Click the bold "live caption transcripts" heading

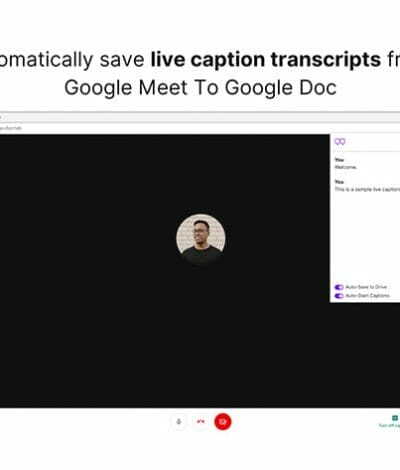pos(266,59)
